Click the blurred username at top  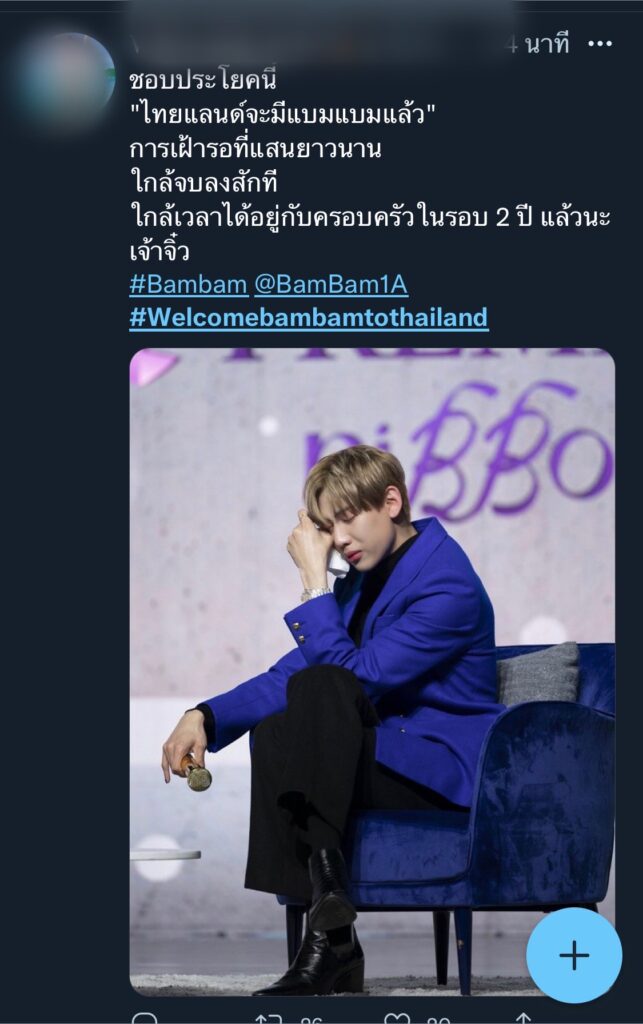click(x=313, y=44)
